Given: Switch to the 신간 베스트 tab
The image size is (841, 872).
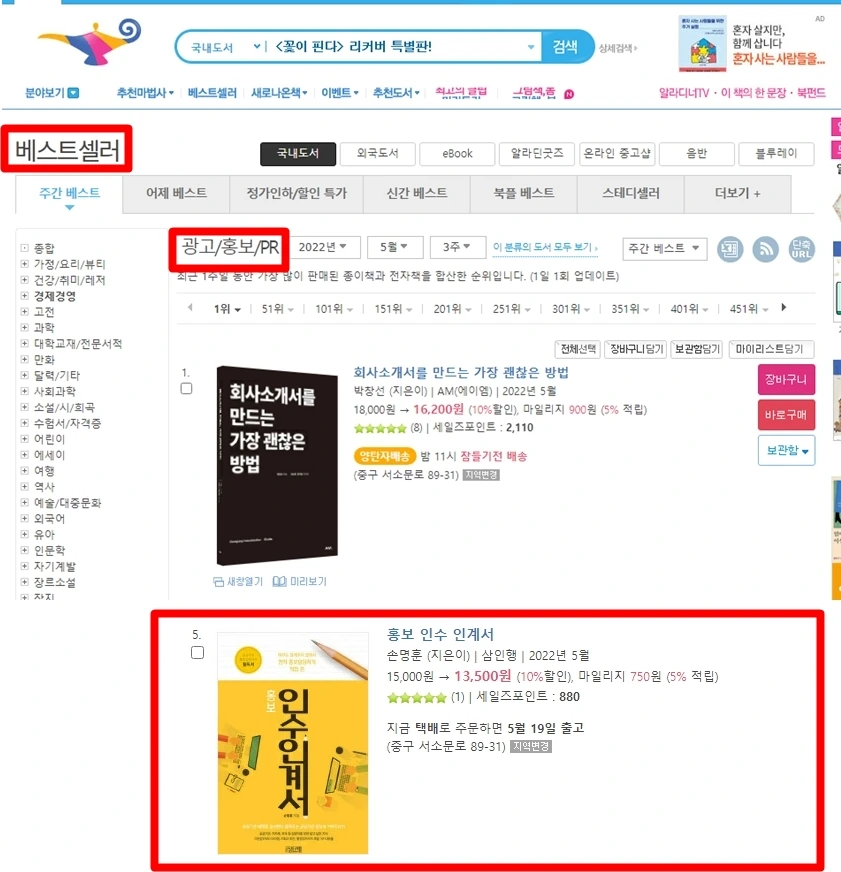Looking at the screenshot, I should pyautogui.click(x=417, y=193).
